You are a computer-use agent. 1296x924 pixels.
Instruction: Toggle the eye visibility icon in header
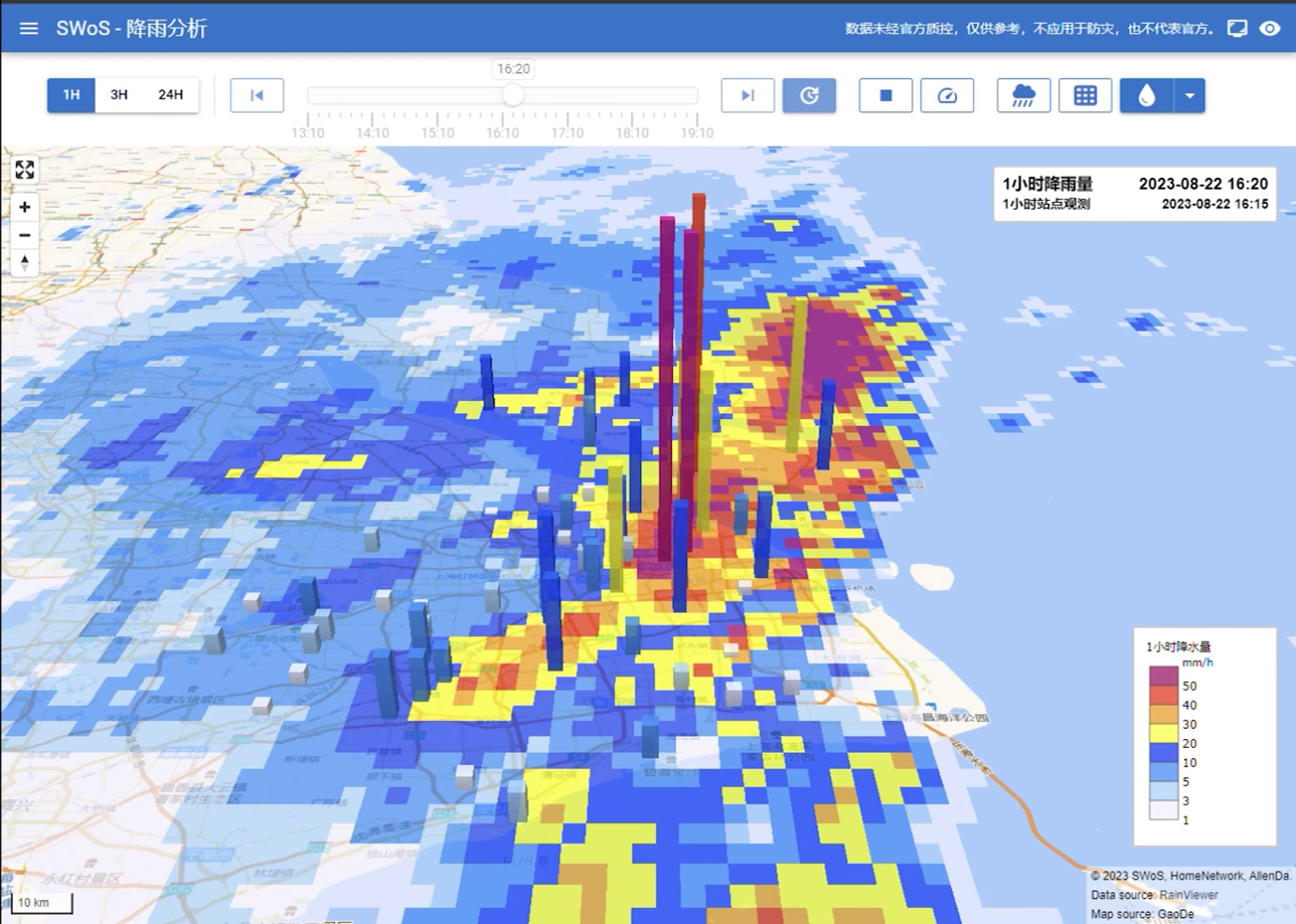(x=1270, y=28)
